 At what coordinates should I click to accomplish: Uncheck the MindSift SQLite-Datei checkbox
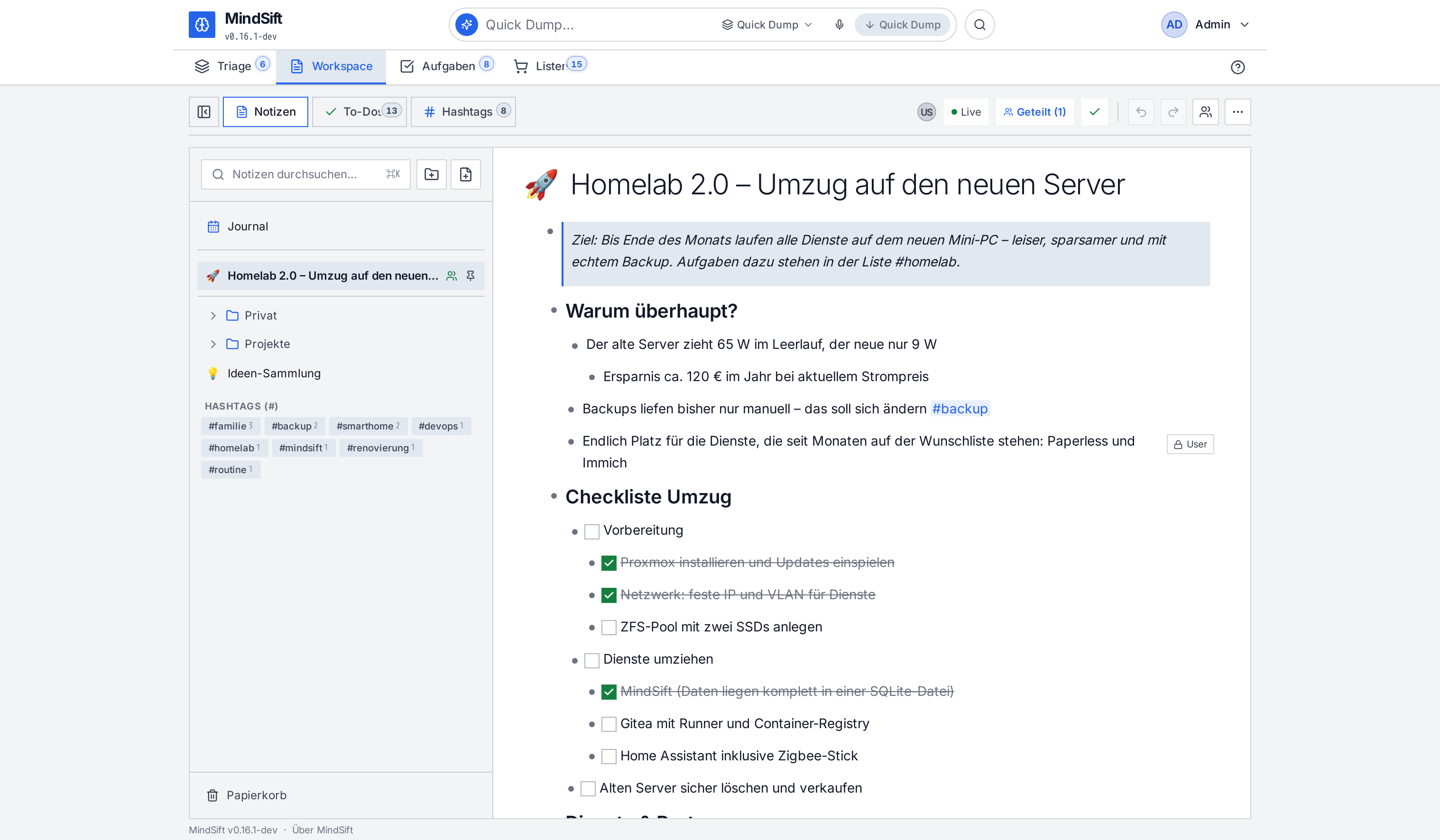609,692
